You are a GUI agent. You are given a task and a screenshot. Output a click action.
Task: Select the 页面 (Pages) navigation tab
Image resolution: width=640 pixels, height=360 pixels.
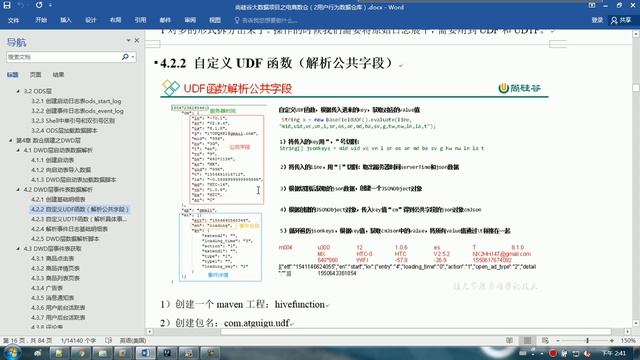(x=36, y=75)
